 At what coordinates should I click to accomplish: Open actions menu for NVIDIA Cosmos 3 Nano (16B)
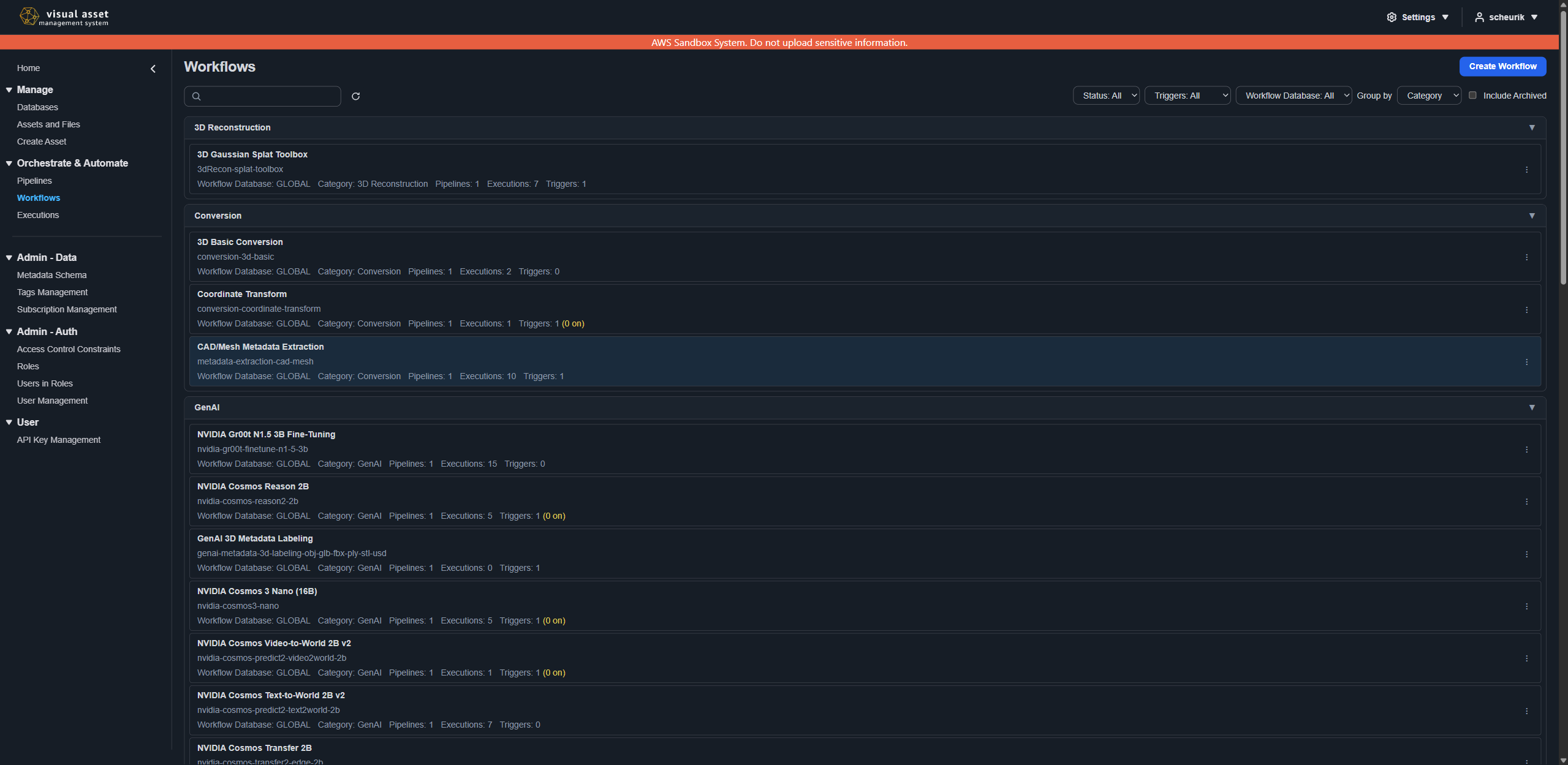pos(1526,606)
